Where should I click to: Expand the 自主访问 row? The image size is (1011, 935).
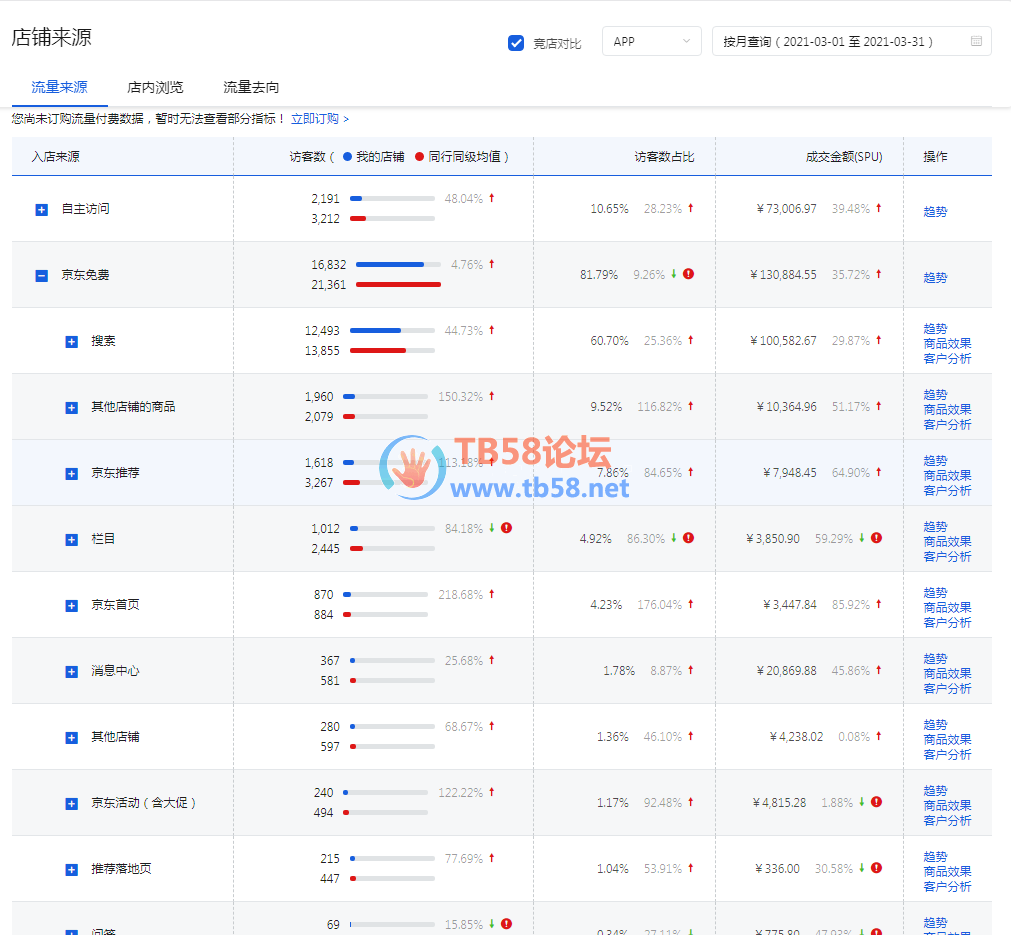point(41,210)
